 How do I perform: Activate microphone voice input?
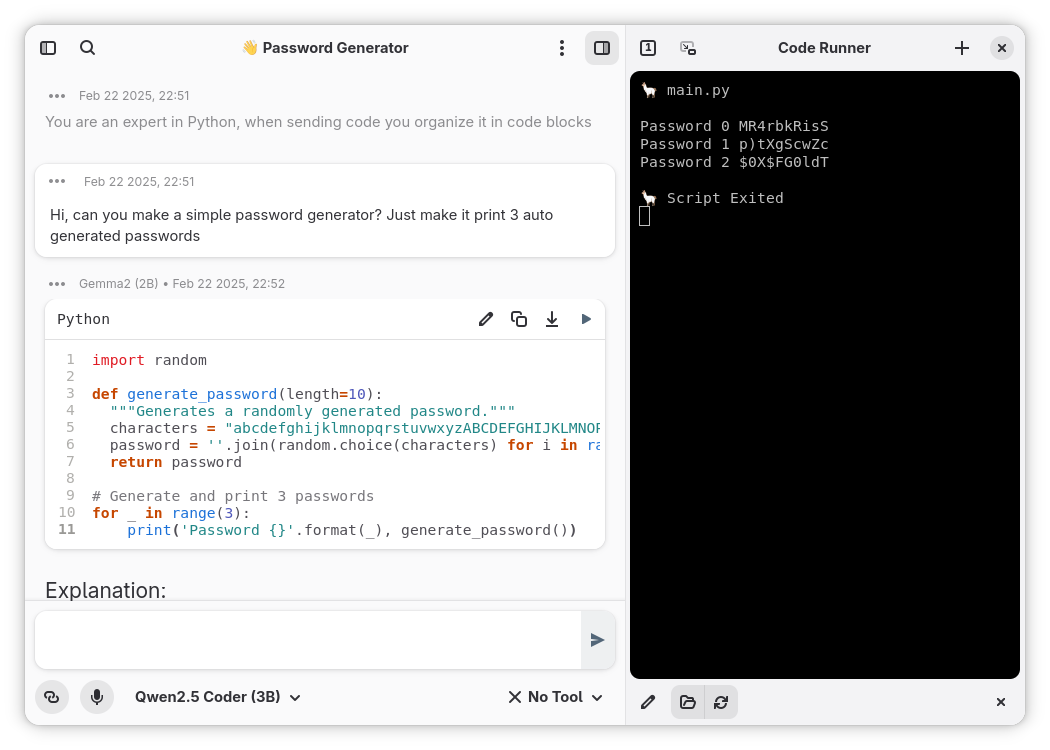pyautogui.click(x=97, y=697)
